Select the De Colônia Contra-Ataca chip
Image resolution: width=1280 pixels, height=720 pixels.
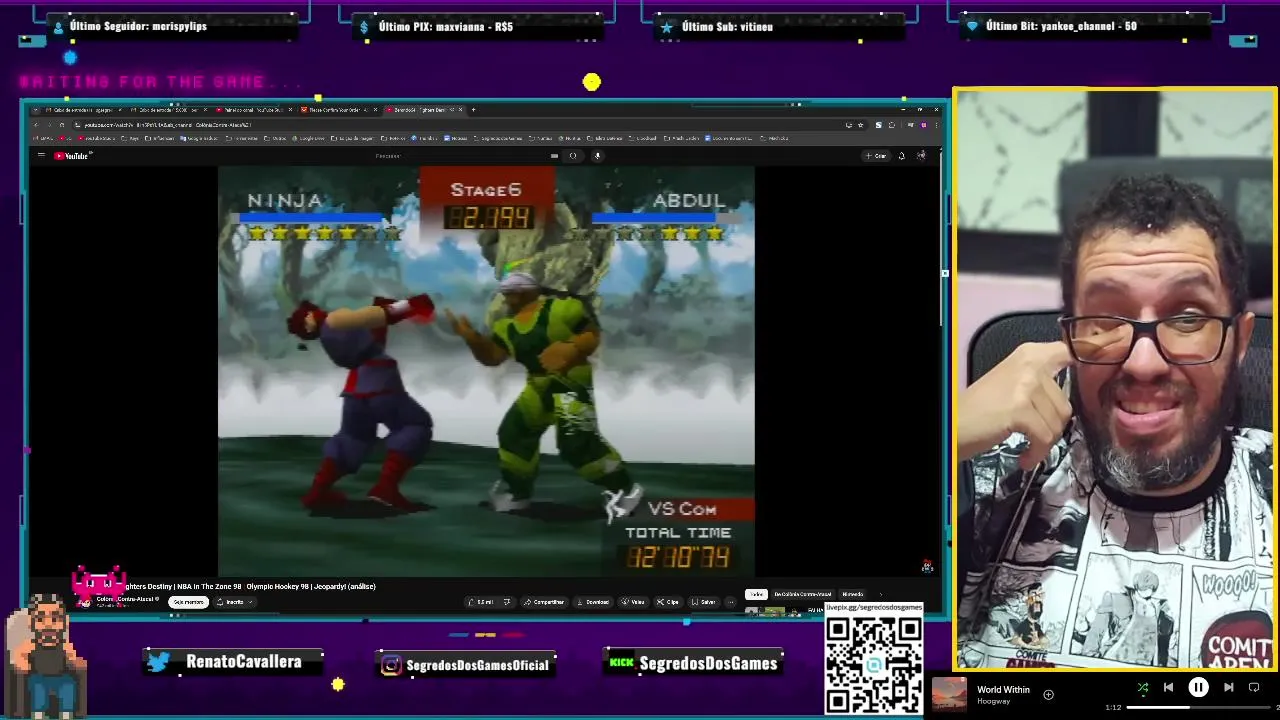coord(802,594)
